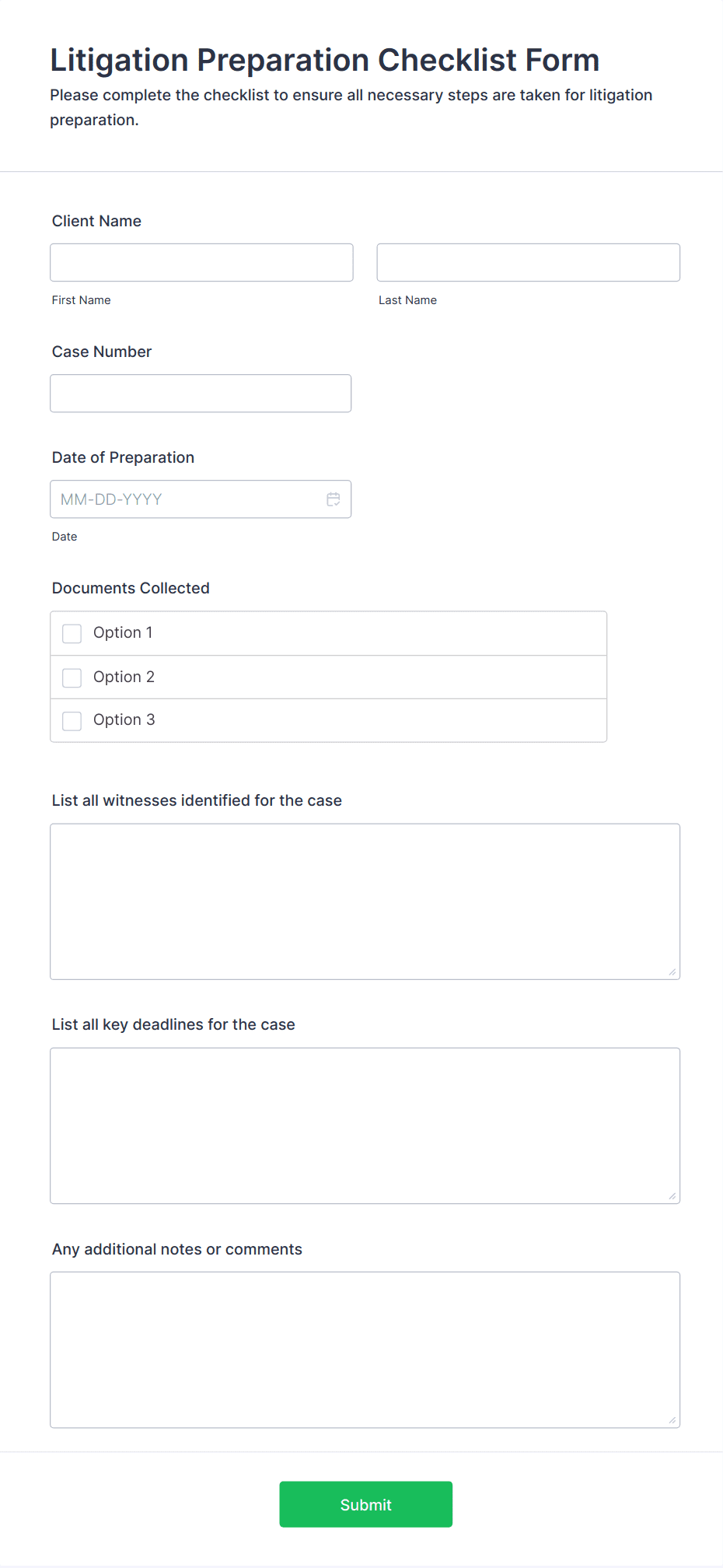This screenshot has width=723, height=1568.
Task: Click the Date of Preparation label
Action: (123, 457)
